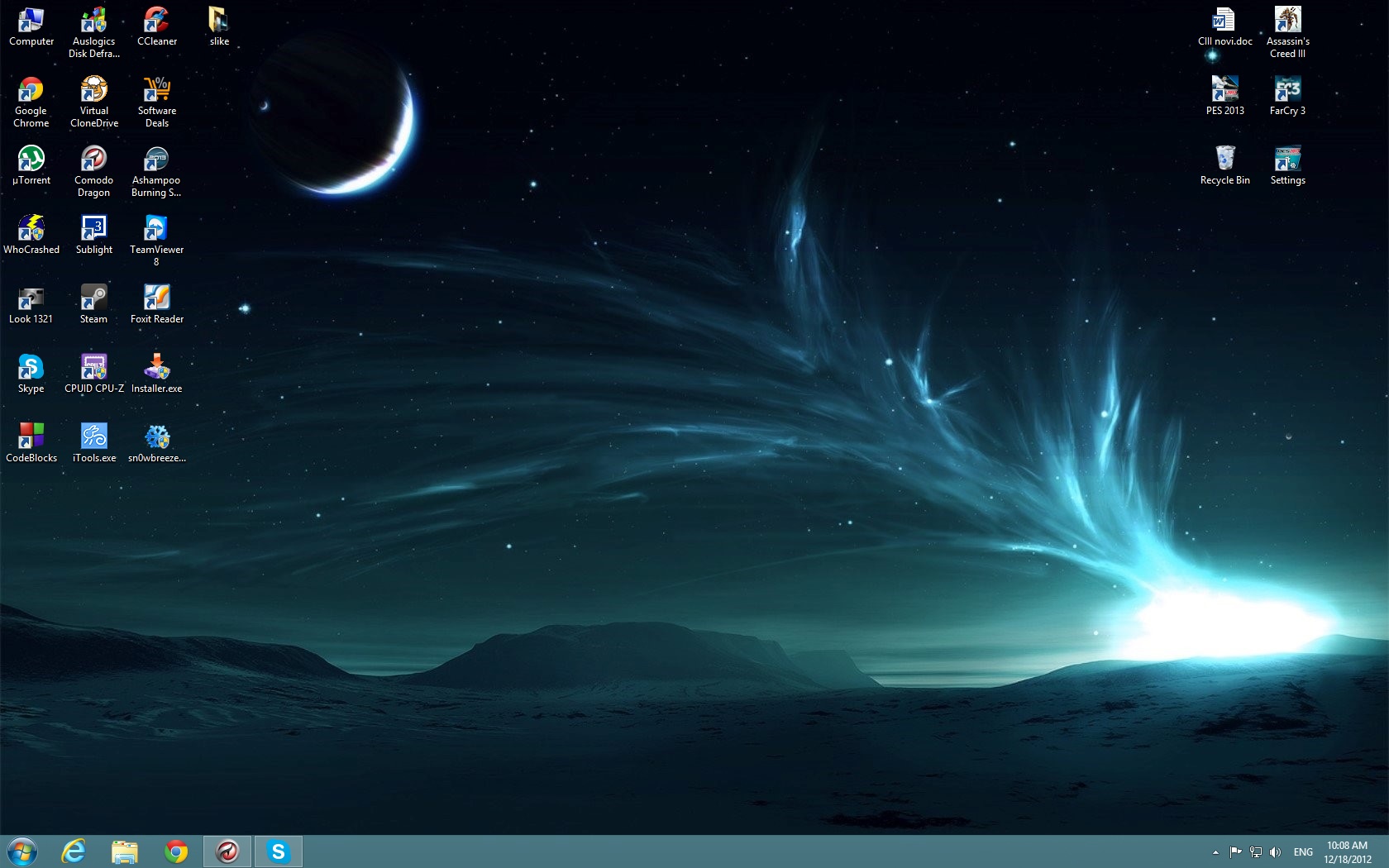Image resolution: width=1389 pixels, height=868 pixels.
Task: Click Comodo Dragon desktop shortcut
Action: click(94, 171)
